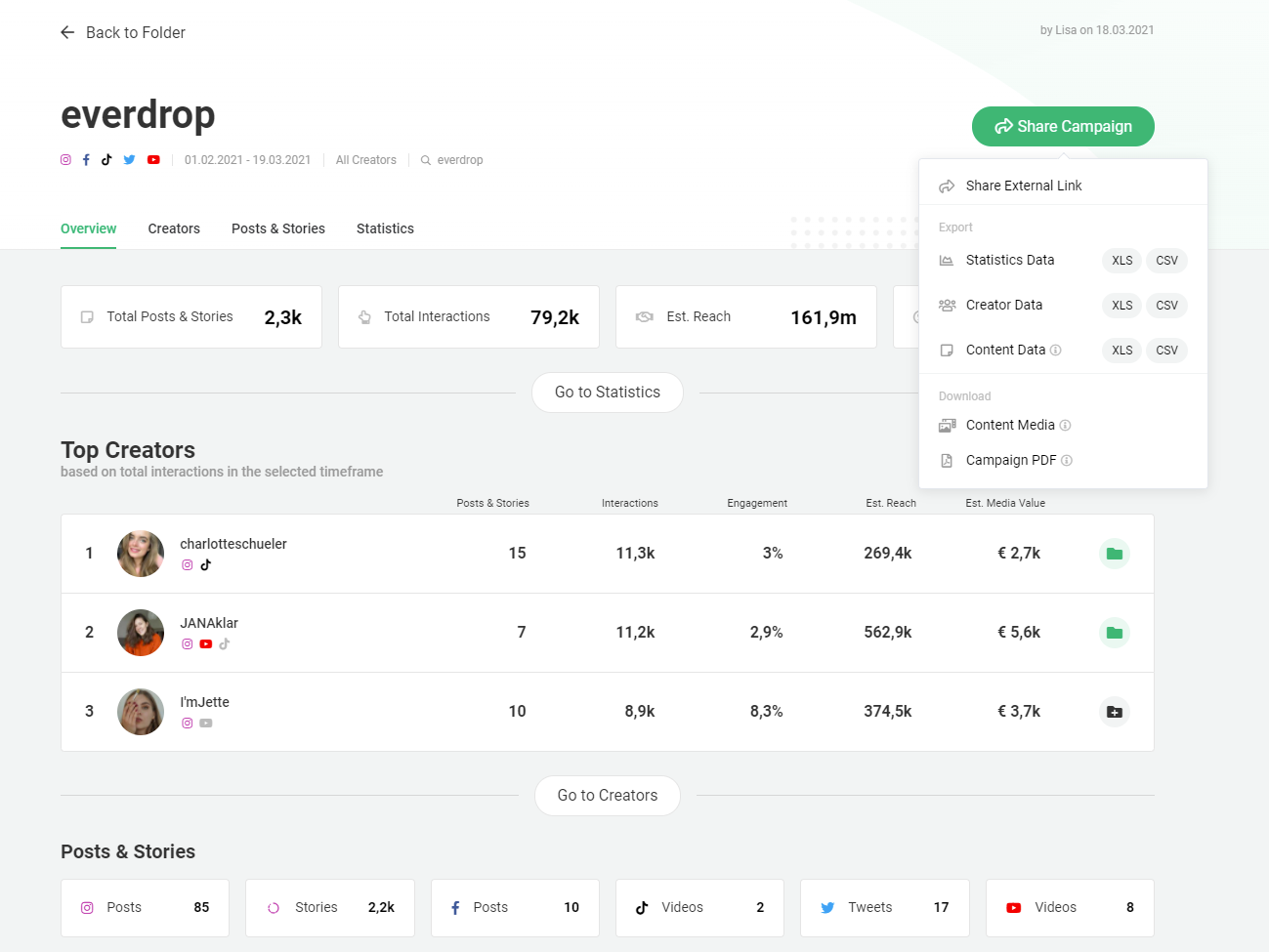
Task: Open charlotteschueler's green folder icon
Action: pos(1114,554)
